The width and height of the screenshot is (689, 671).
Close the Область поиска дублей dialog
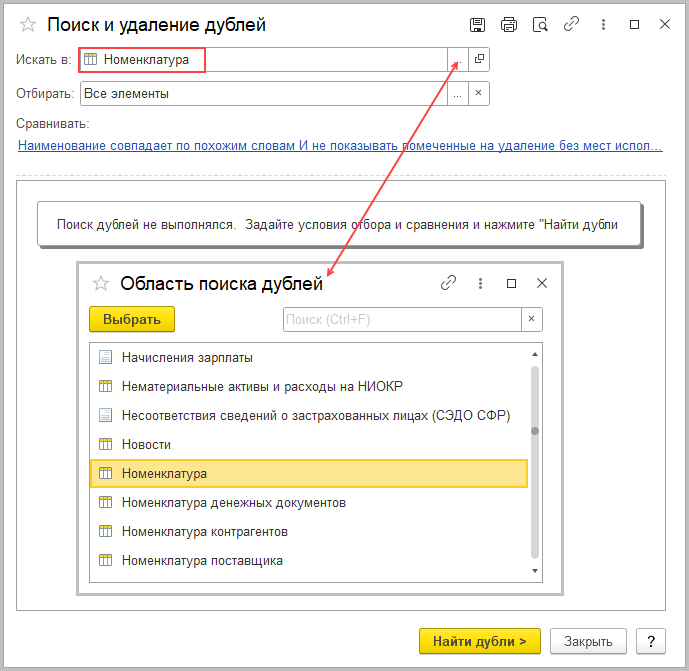(x=542, y=283)
